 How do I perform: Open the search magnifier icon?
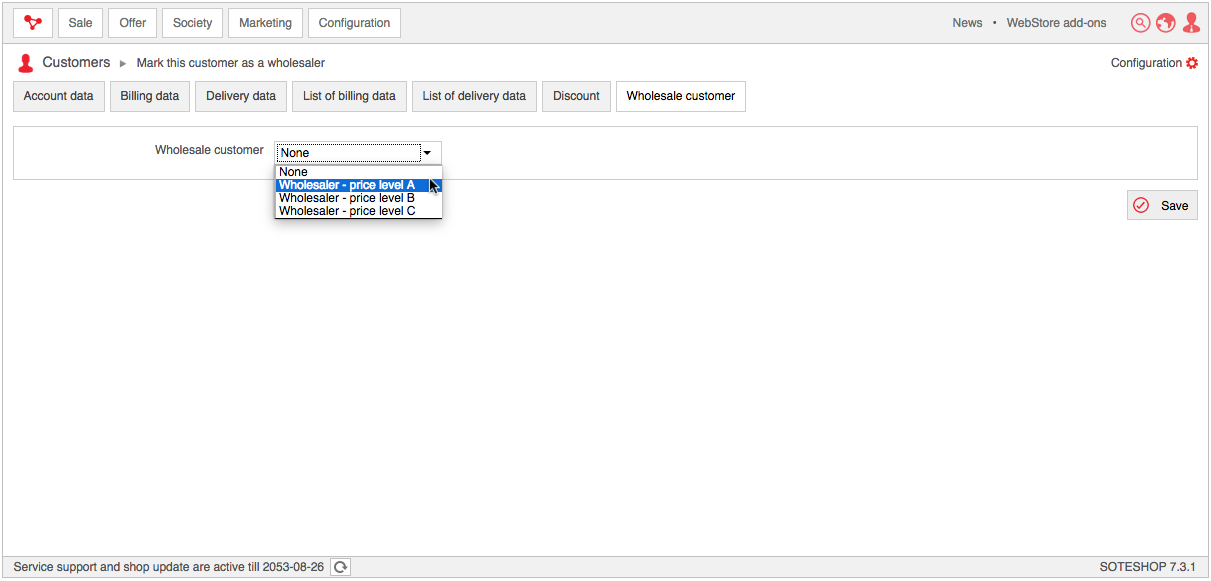click(x=1140, y=23)
